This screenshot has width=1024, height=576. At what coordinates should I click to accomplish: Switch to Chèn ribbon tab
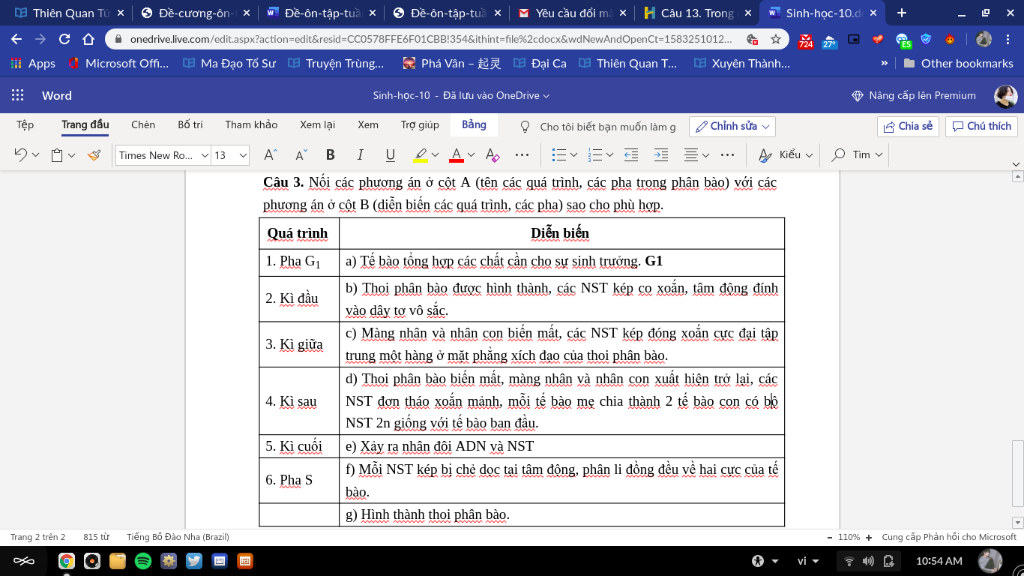(x=143, y=125)
